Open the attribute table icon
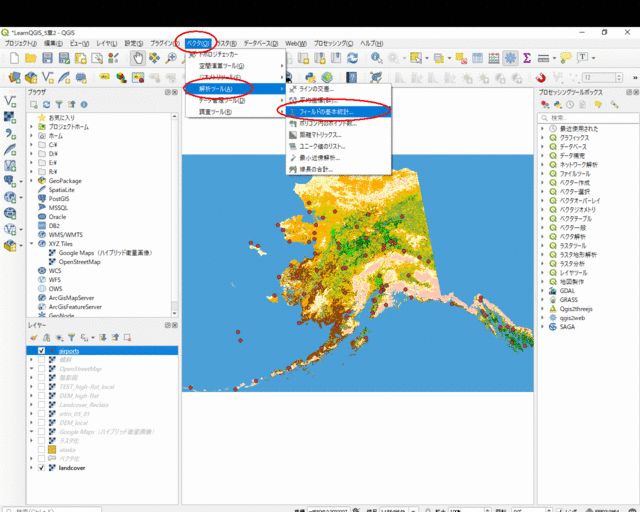 click(478, 58)
